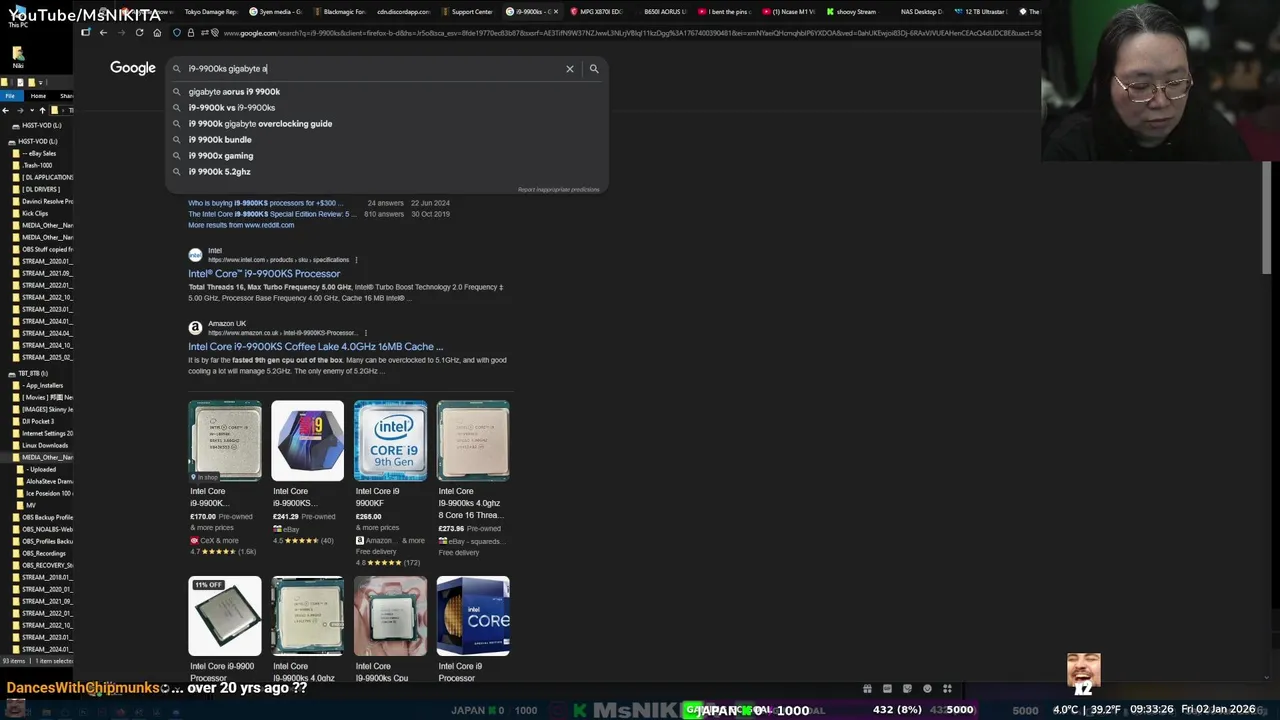Click the browser forward arrow
This screenshot has width=1280, height=720.
pyautogui.click(x=121, y=33)
